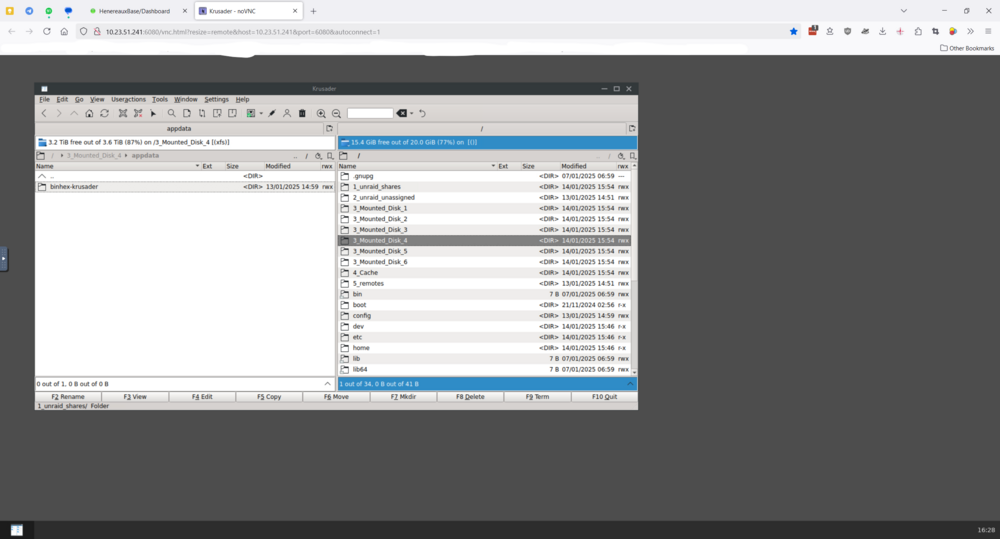The width and height of the screenshot is (1000, 539).
Task: Click the F8 Delete button
Action: [470, 397]
